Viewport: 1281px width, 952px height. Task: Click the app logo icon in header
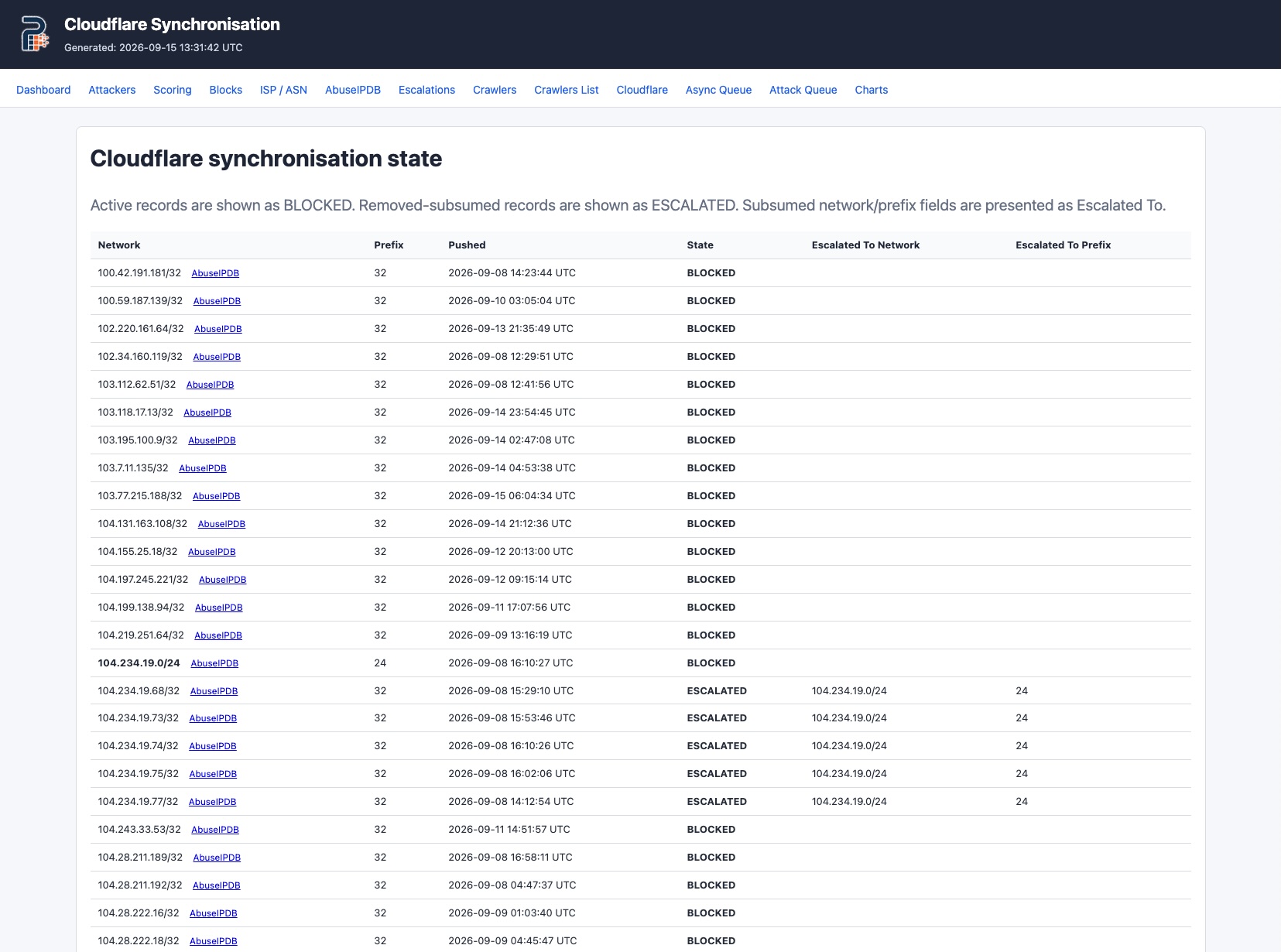[x=35, y=34]
